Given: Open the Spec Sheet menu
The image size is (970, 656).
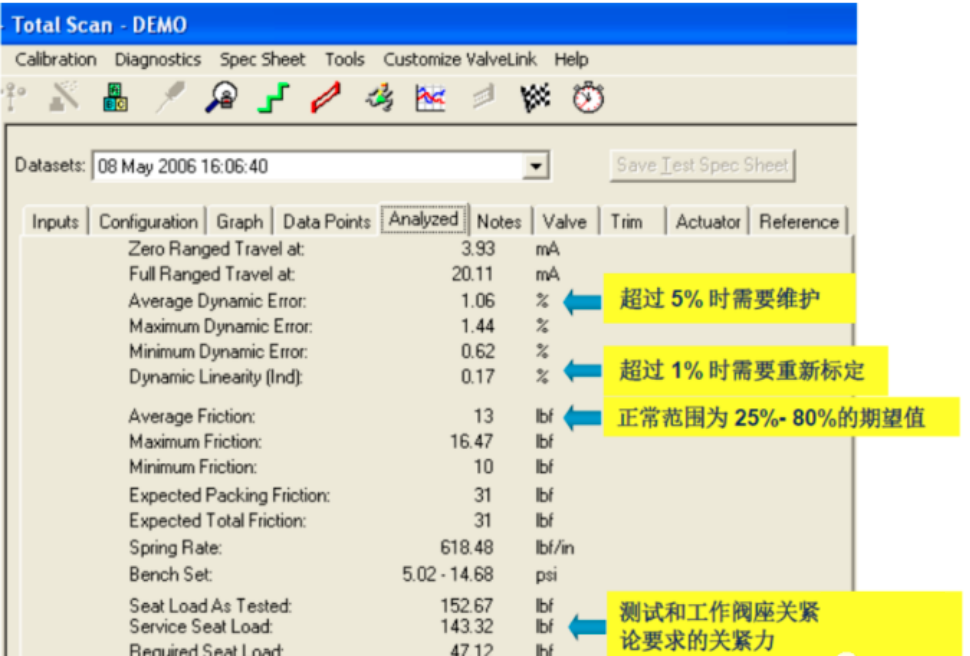Looking at the screenshot, I should [x=262, y=60].
